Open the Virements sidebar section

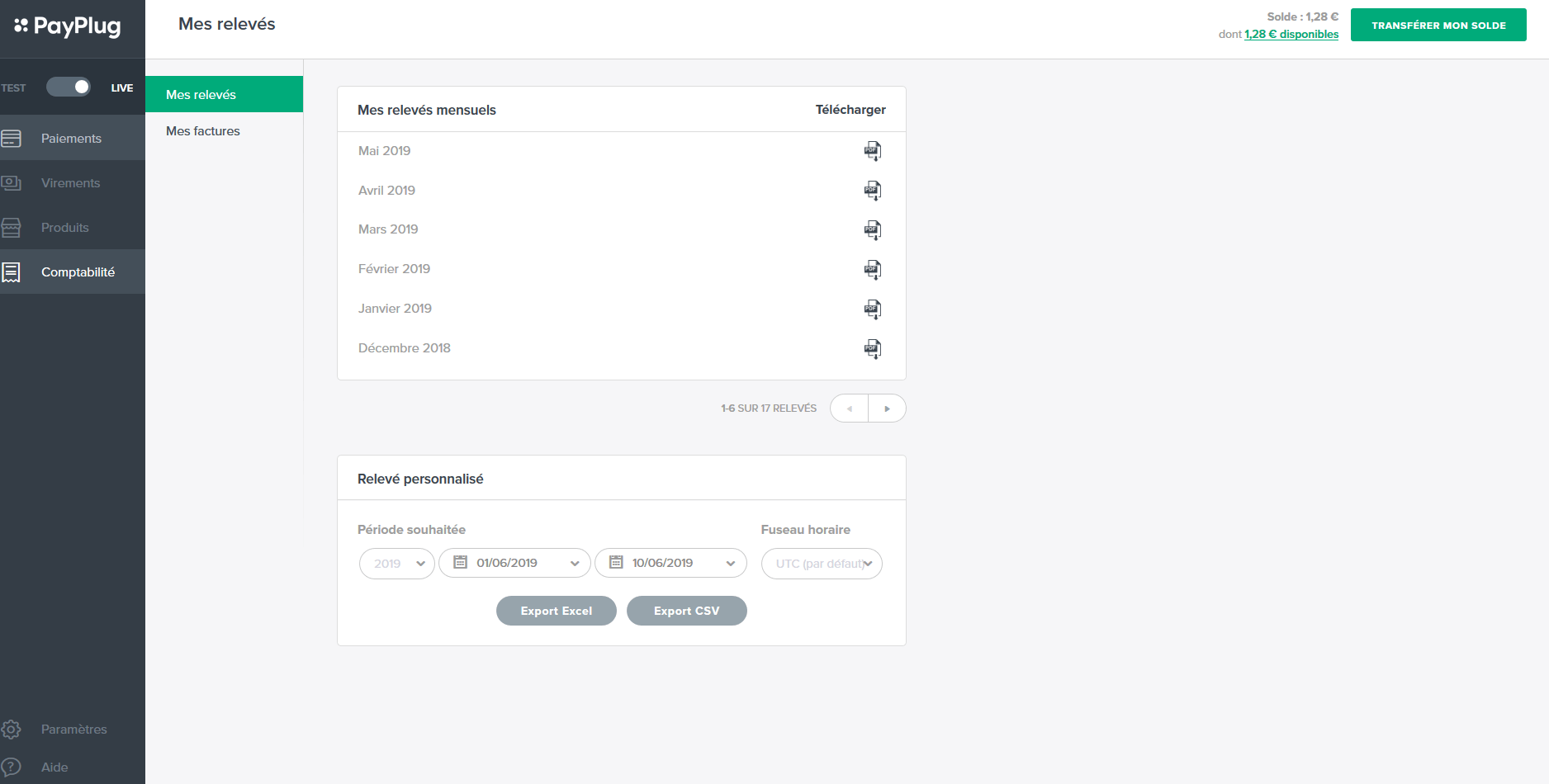click(x=71, y=183)
